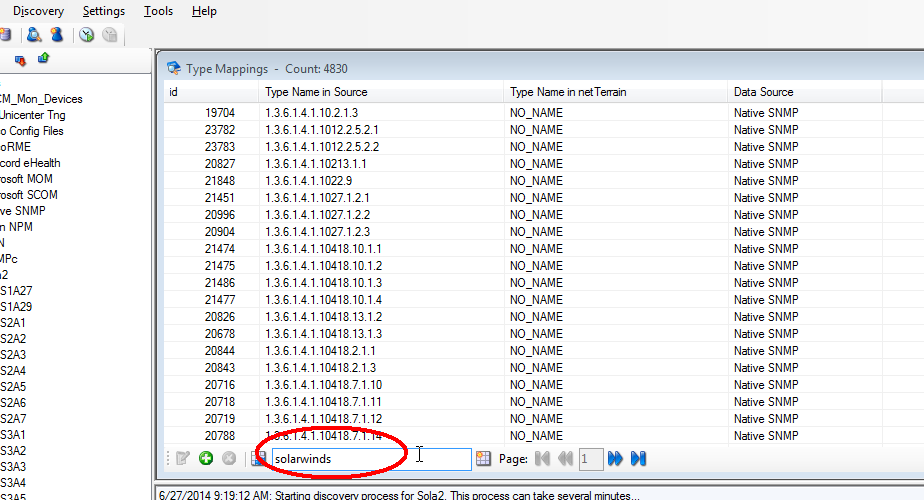Click the green add mapping plus icon
This screenshot has height=500, width=924.
coord(206,458)
